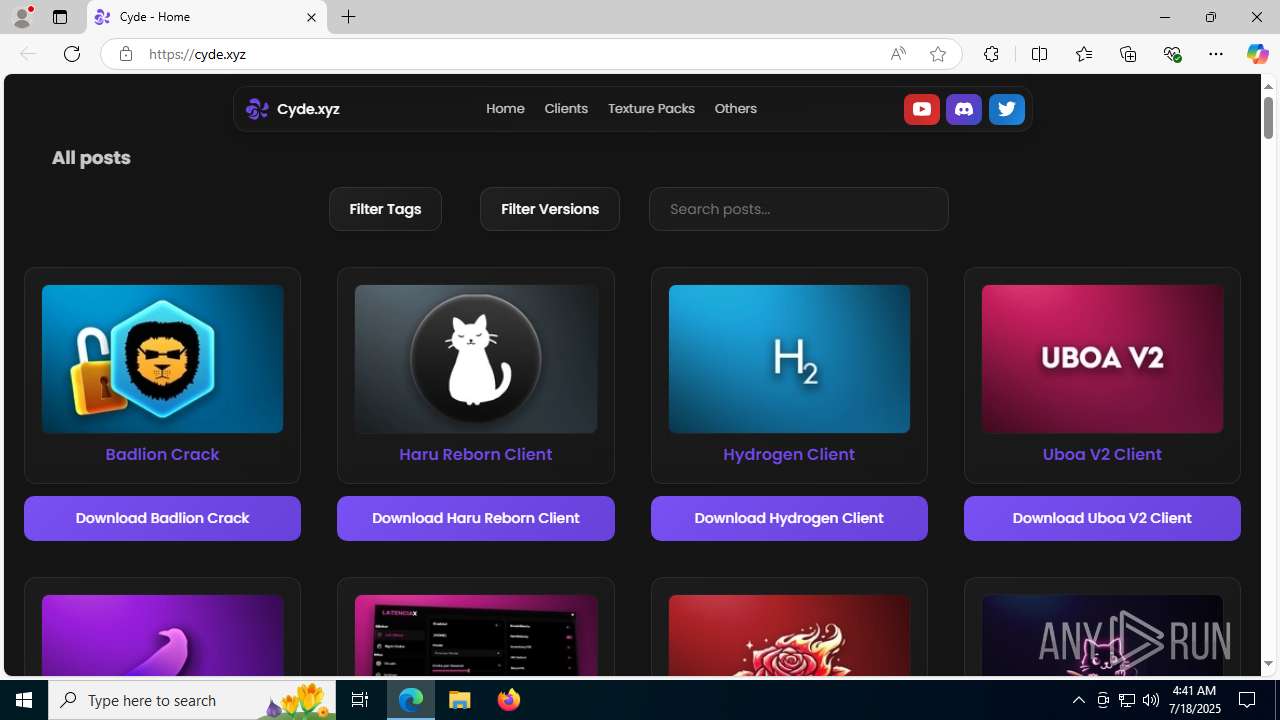1280x720 pixels.
Task: Open the Hydrogen Client title link
Action: pos(789,454)
